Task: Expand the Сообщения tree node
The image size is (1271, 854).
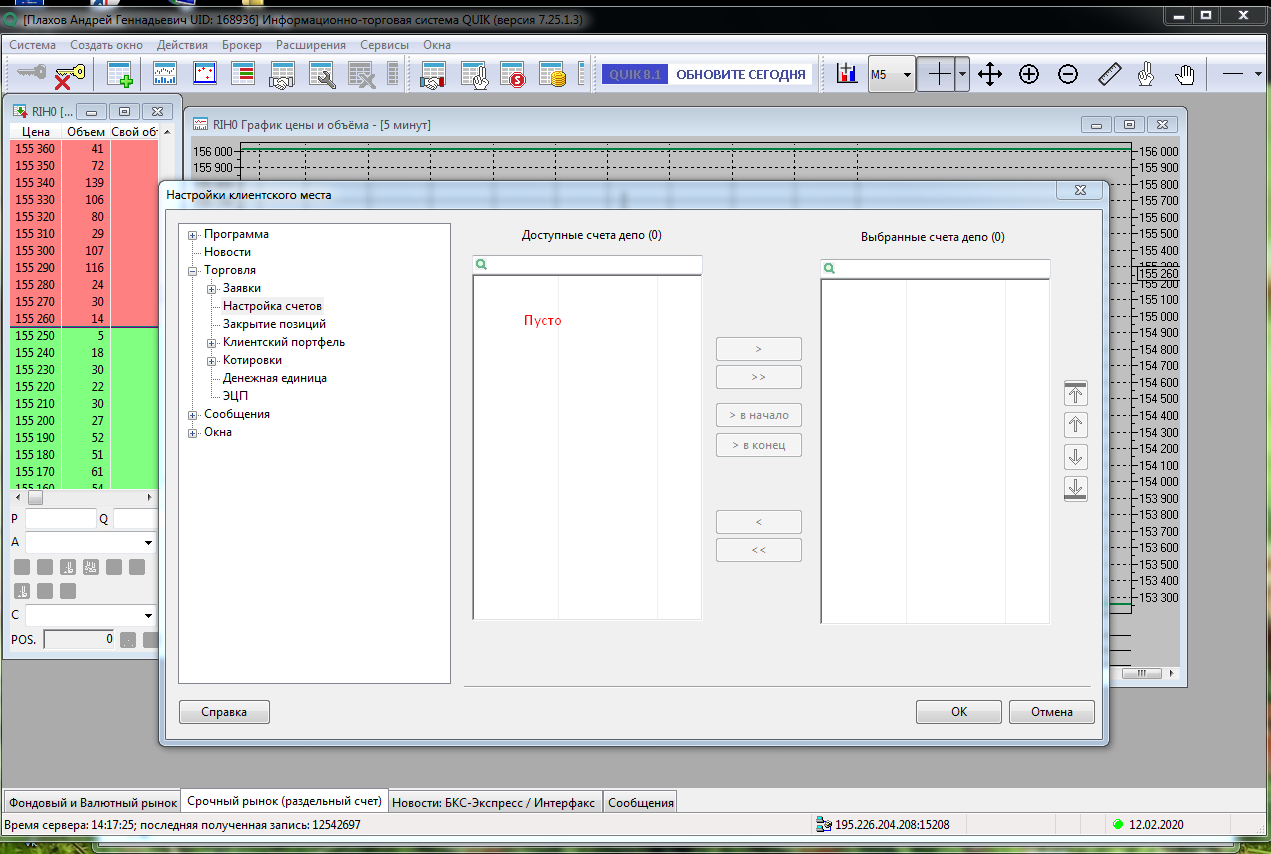Action: (x=193, y=415)
